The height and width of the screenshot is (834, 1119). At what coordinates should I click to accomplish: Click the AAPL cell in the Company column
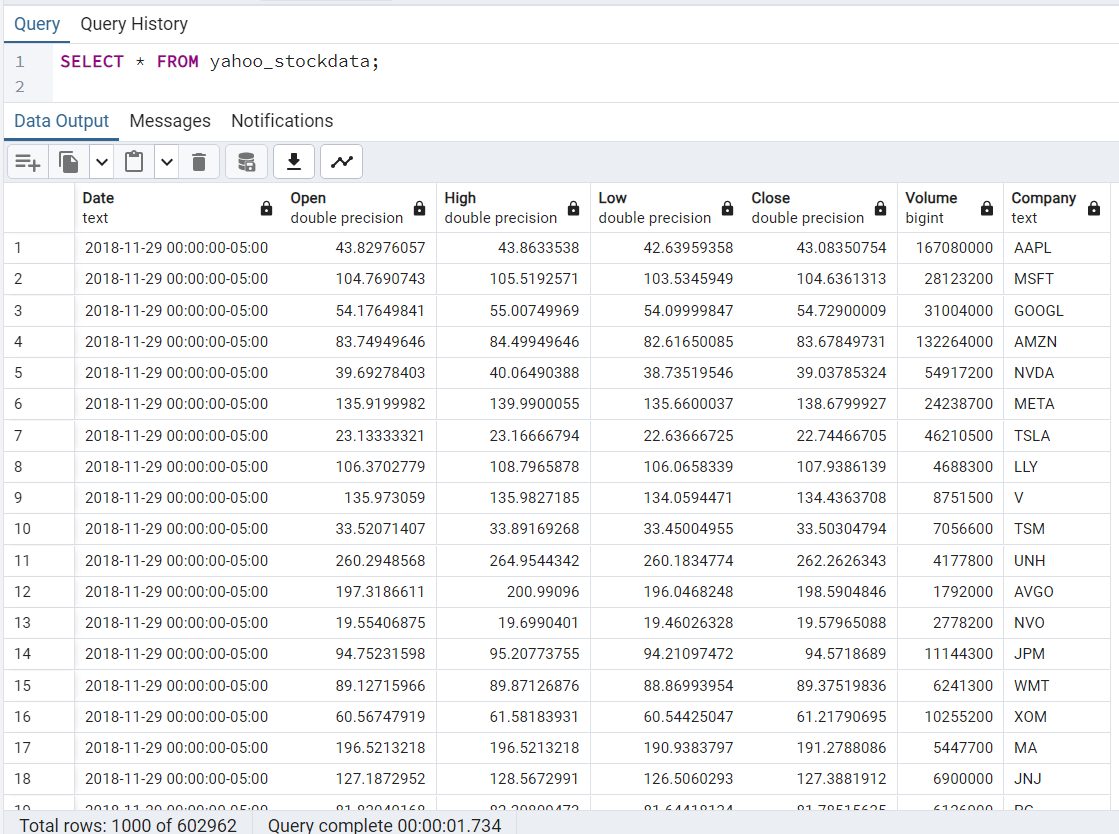point(1032,247)
